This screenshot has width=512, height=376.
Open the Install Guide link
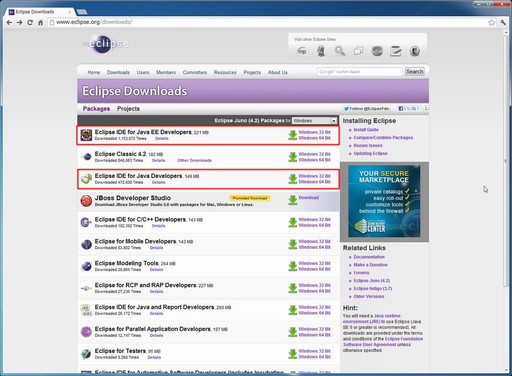point(366,130)
